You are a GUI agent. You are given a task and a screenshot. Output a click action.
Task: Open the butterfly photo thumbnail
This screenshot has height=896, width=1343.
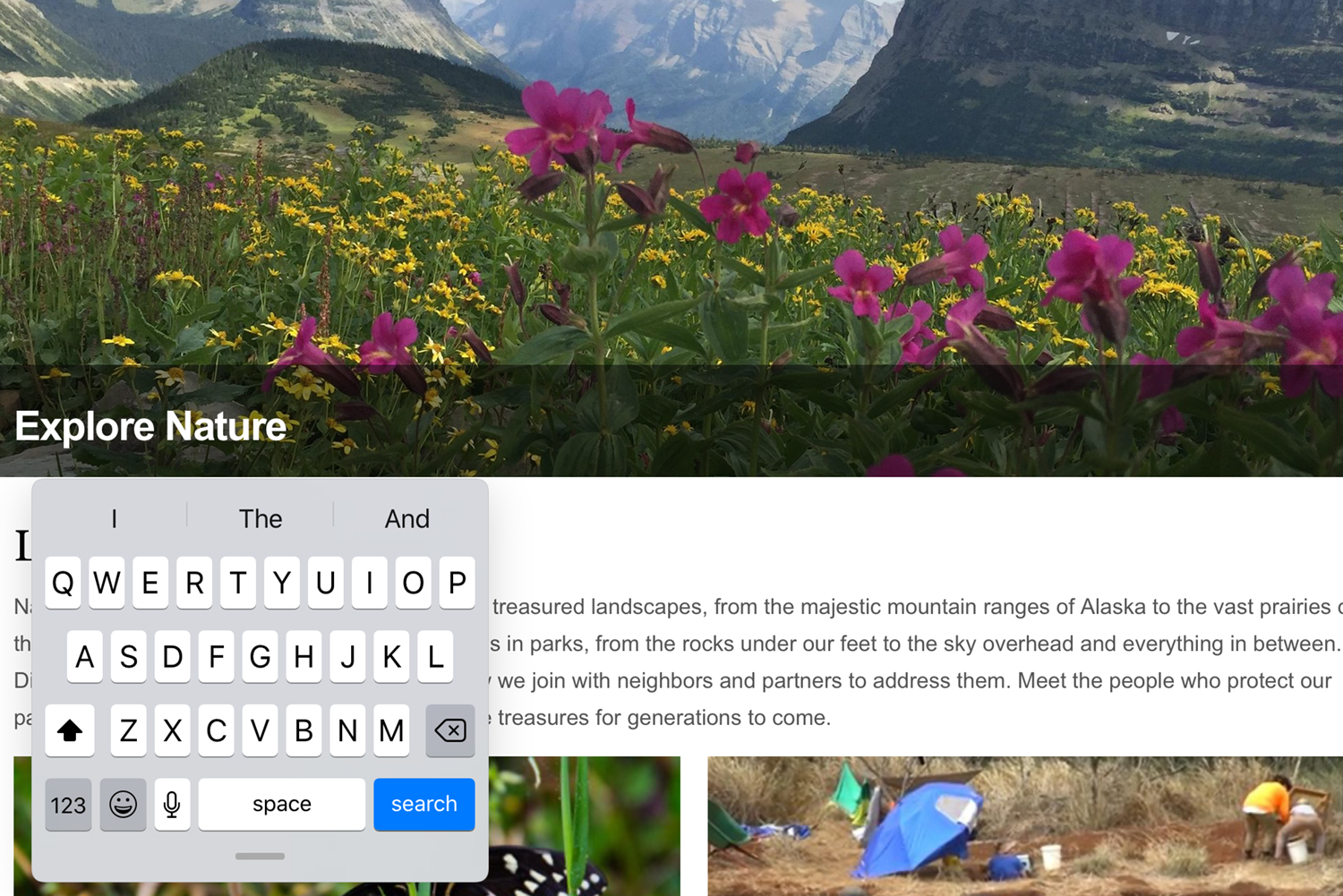pyautogui.click(x=584, y=826)
